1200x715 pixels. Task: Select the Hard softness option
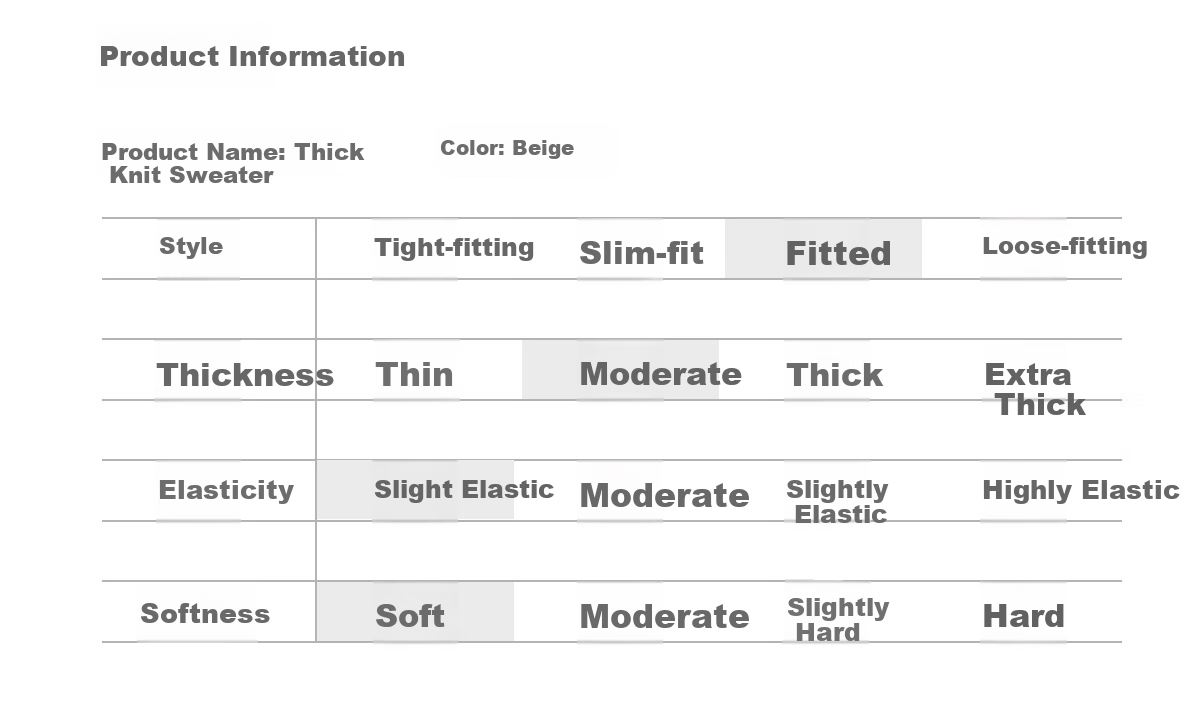tap(1023, 616)
